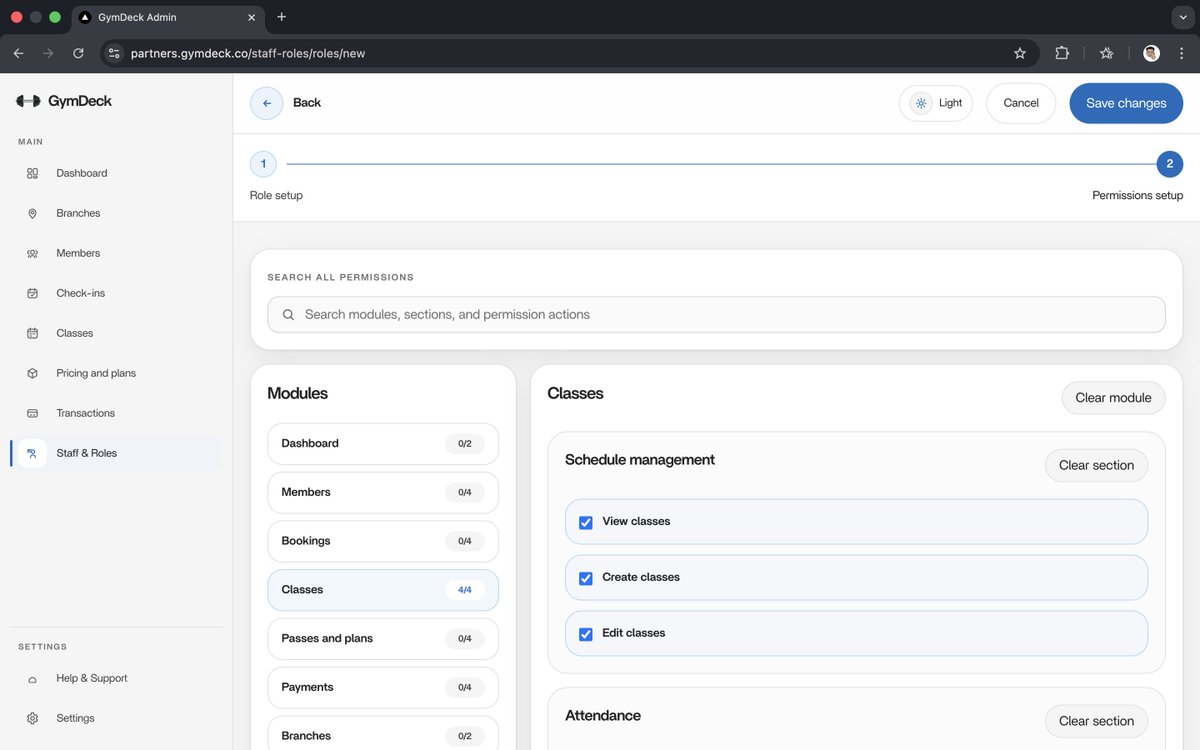Clear the Schedule management section
The width and height of the screenshot is (1200, 750).
point(1096,465)
